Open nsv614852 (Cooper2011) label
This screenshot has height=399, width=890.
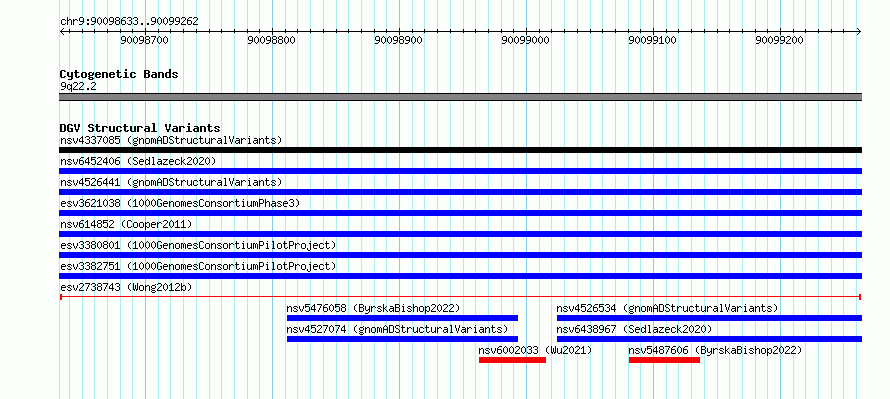point(126,224)
